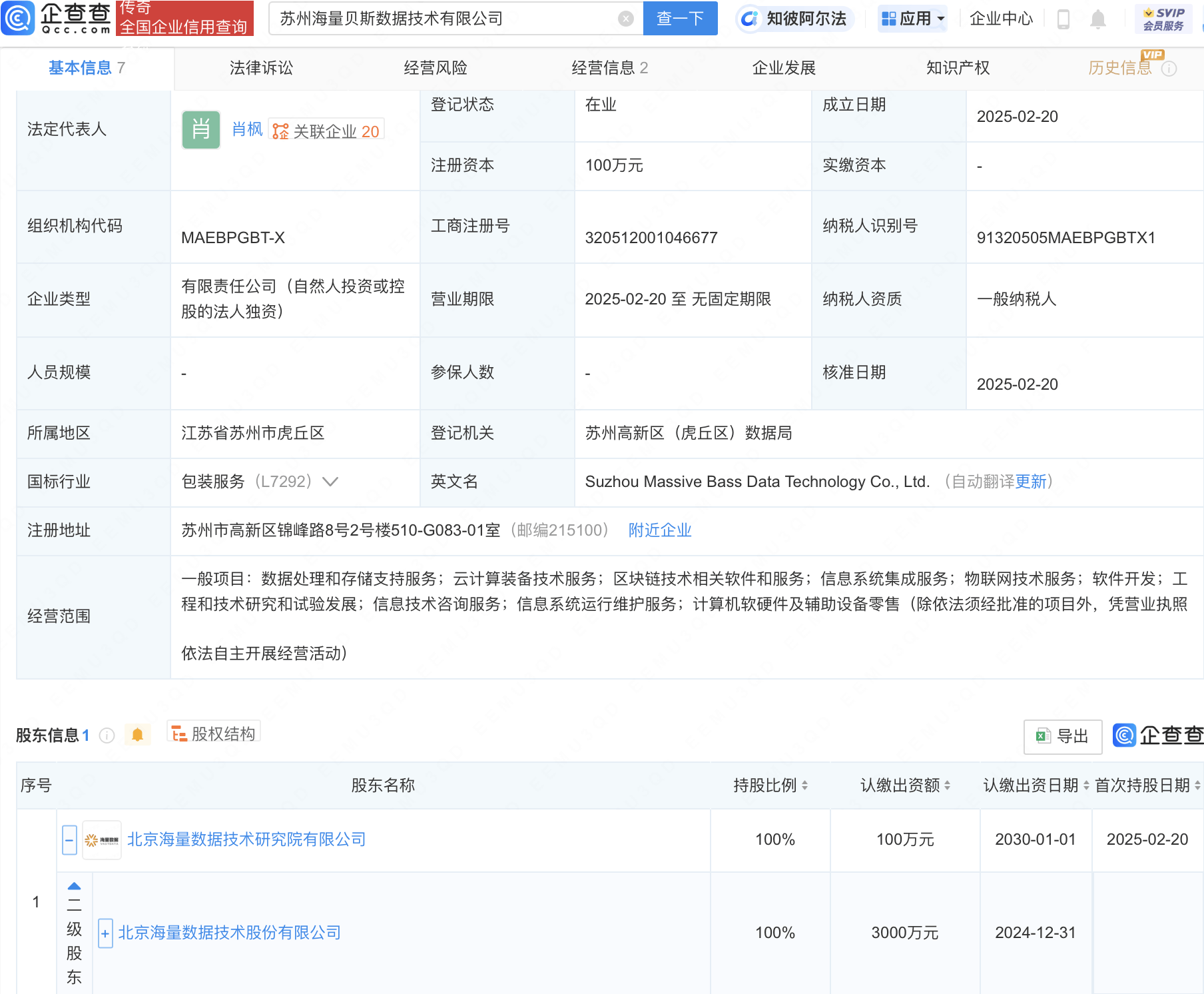The image size is (1204, 994).
Task: Switch to the 法律诉讼 tab
Action: [x=261, y=68]
